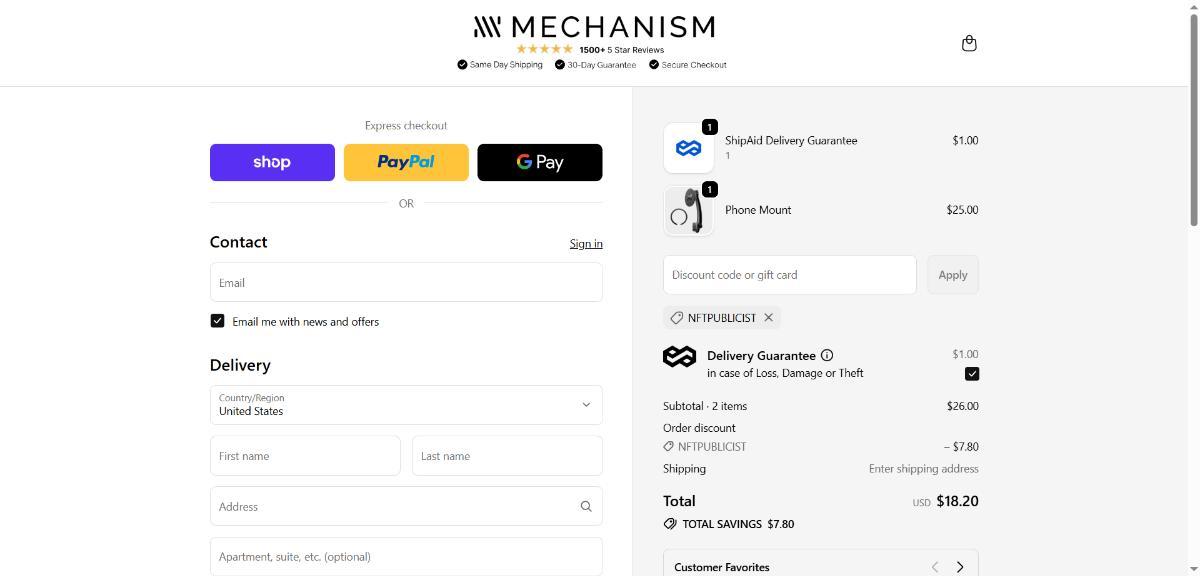Click the Mechanism logo in header
Viewport: 1200px width, 576px height.
pos(595,27)
